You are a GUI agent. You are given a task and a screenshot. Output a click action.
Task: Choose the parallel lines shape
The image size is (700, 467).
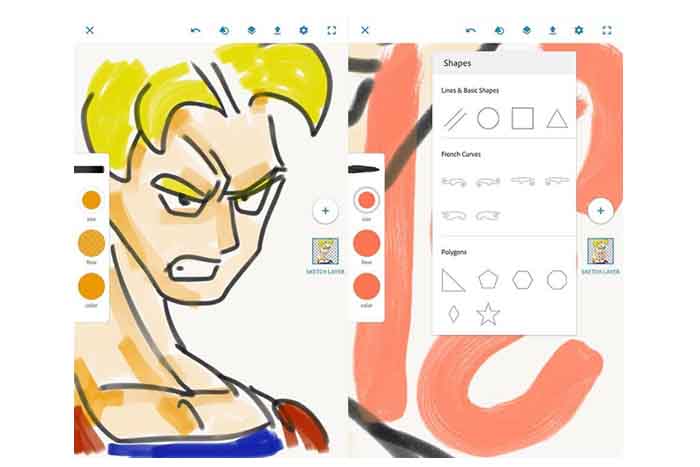click(x=454, y=119)
